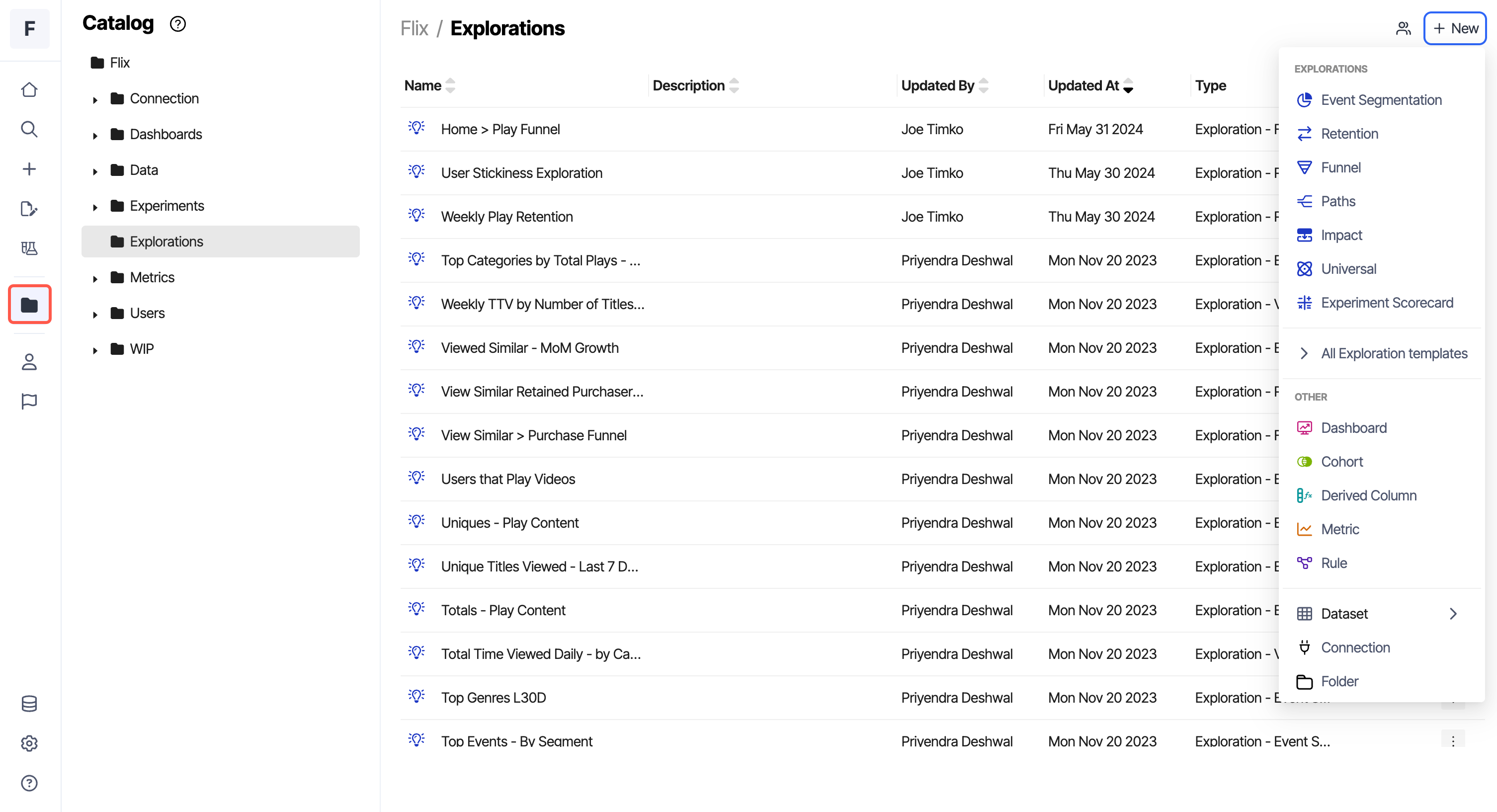Open Home > Play Funnel exploration
The image size is (1497, 812).
(x=500, y=129)
